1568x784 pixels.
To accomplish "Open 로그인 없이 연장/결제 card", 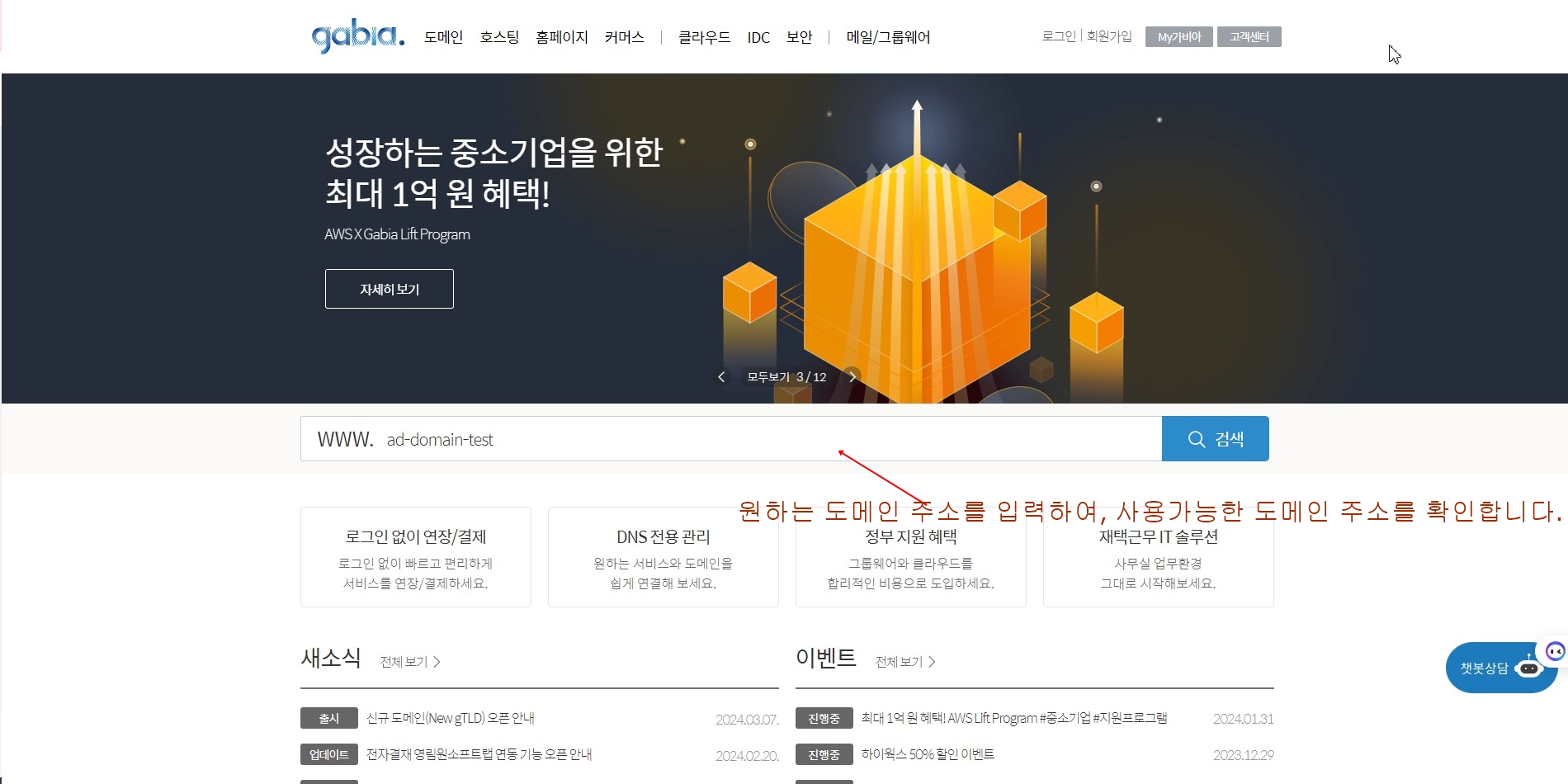I will click(416, 557).
